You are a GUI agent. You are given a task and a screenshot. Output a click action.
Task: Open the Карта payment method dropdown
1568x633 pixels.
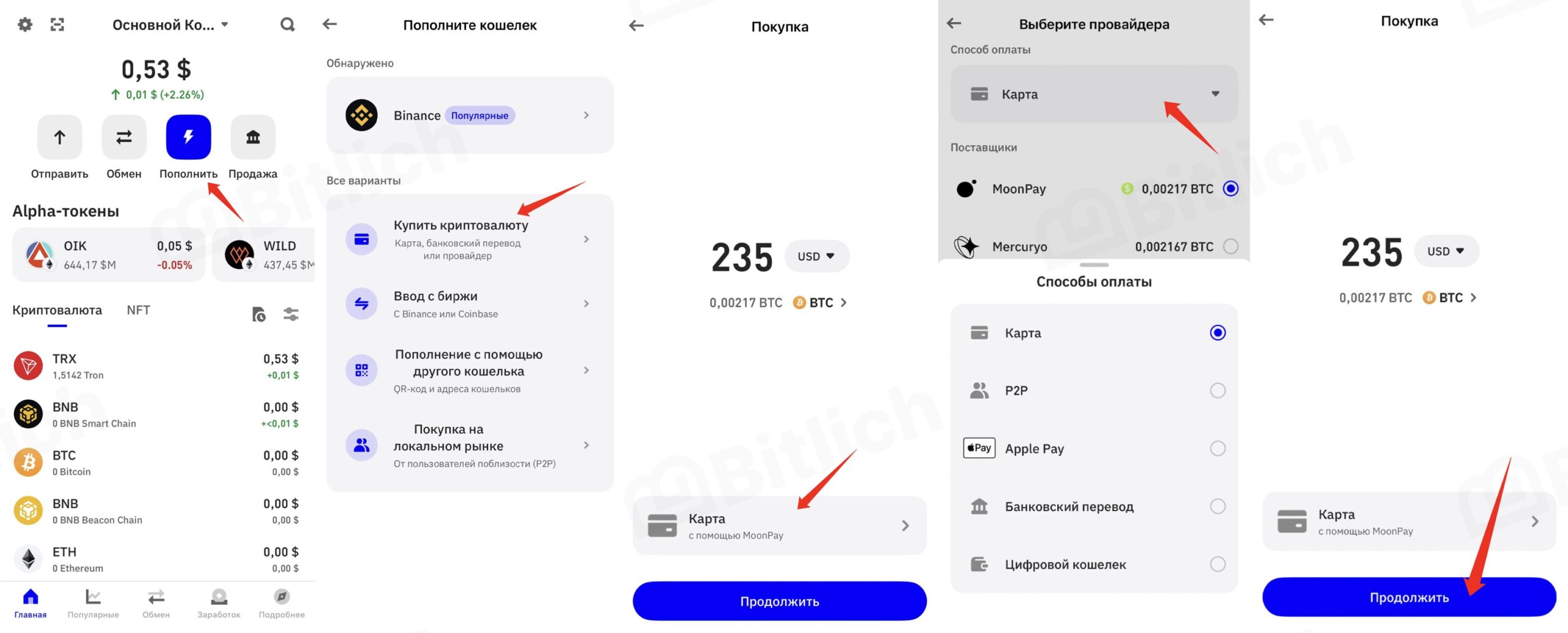click(x=1094, y=94)
